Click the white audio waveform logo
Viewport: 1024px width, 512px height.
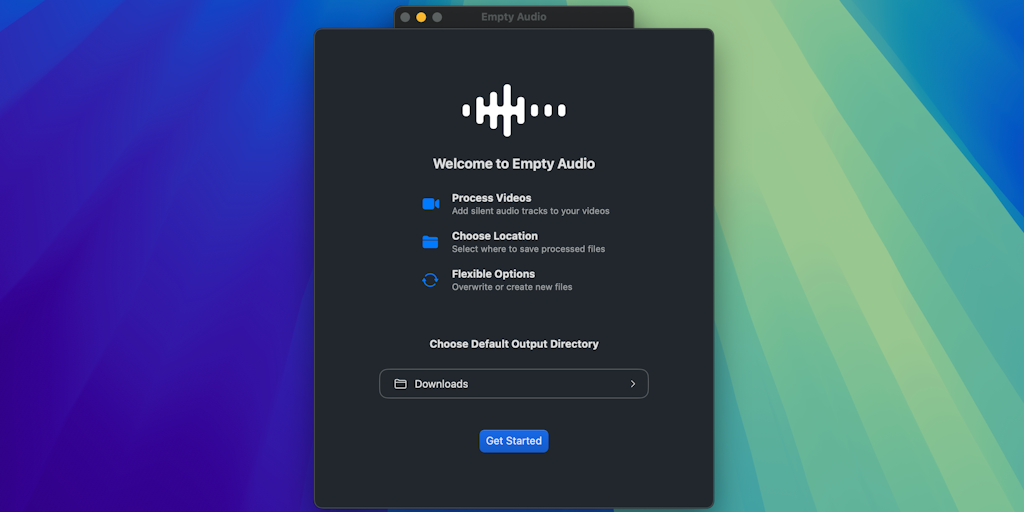coord(513,110)
